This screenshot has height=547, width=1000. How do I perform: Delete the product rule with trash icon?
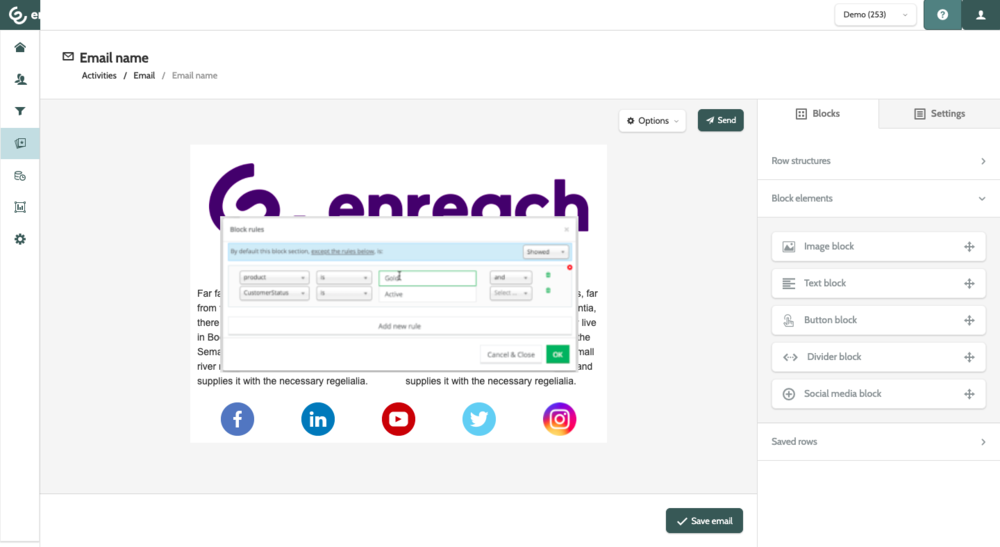pos(548,275)
